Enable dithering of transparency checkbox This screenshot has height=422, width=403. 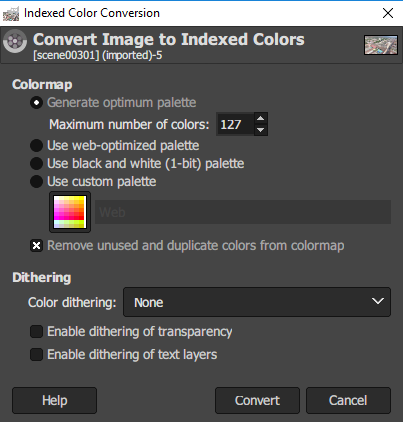[x=36, y=332]
